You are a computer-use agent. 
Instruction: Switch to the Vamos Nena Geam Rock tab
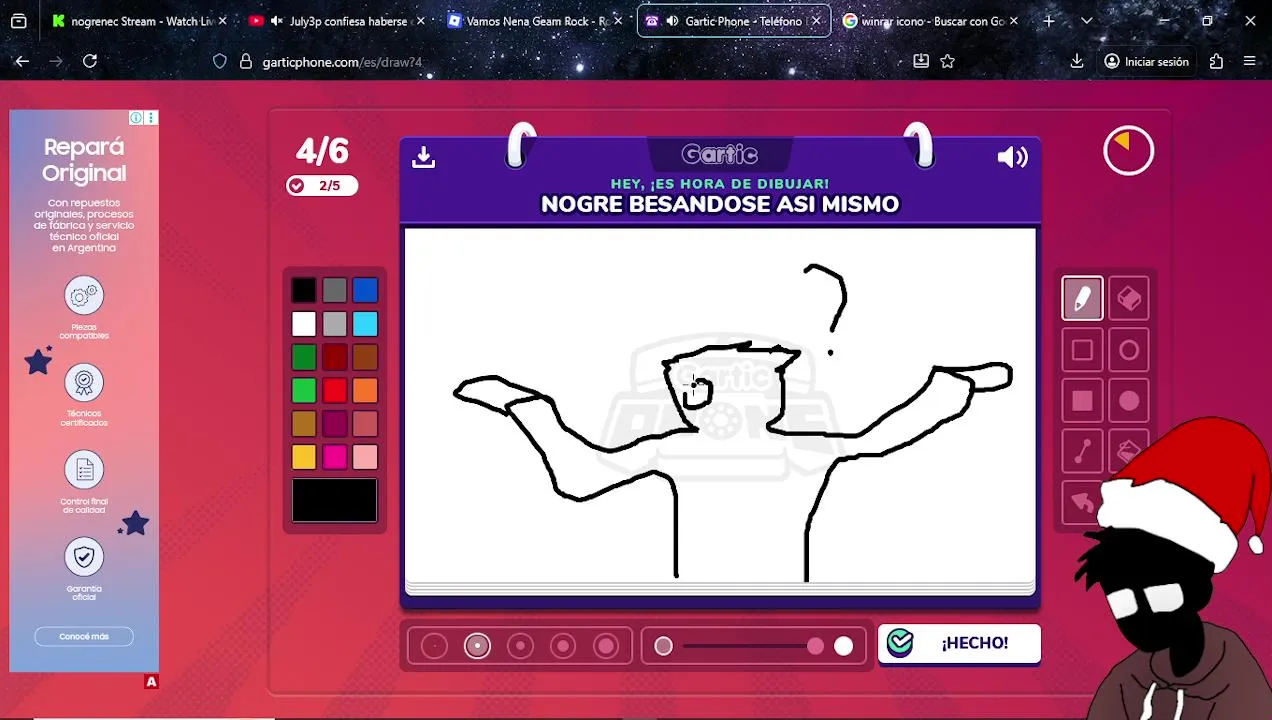tap(535, 21)
